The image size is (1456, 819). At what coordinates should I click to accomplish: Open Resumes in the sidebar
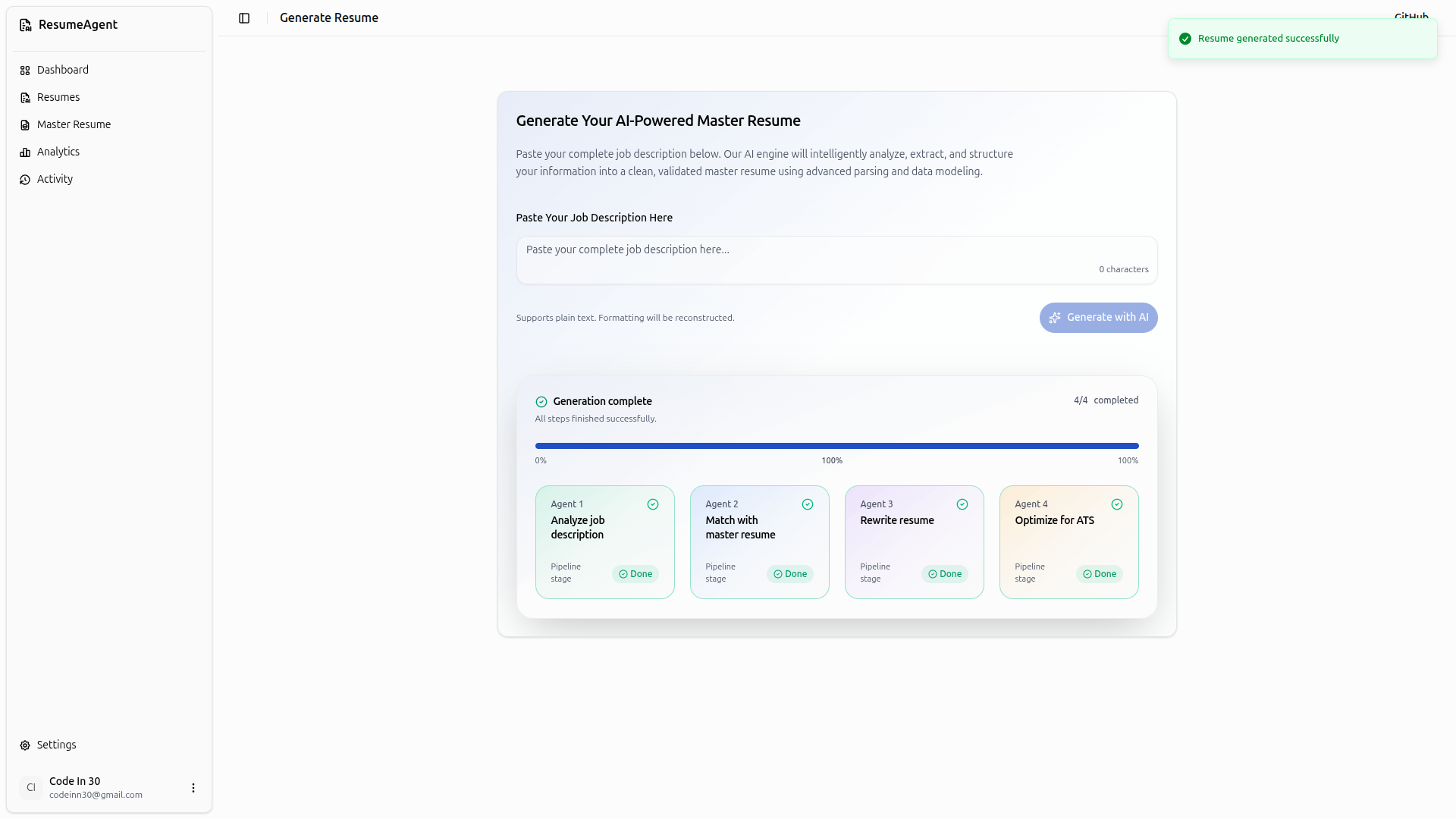point(58,97)
